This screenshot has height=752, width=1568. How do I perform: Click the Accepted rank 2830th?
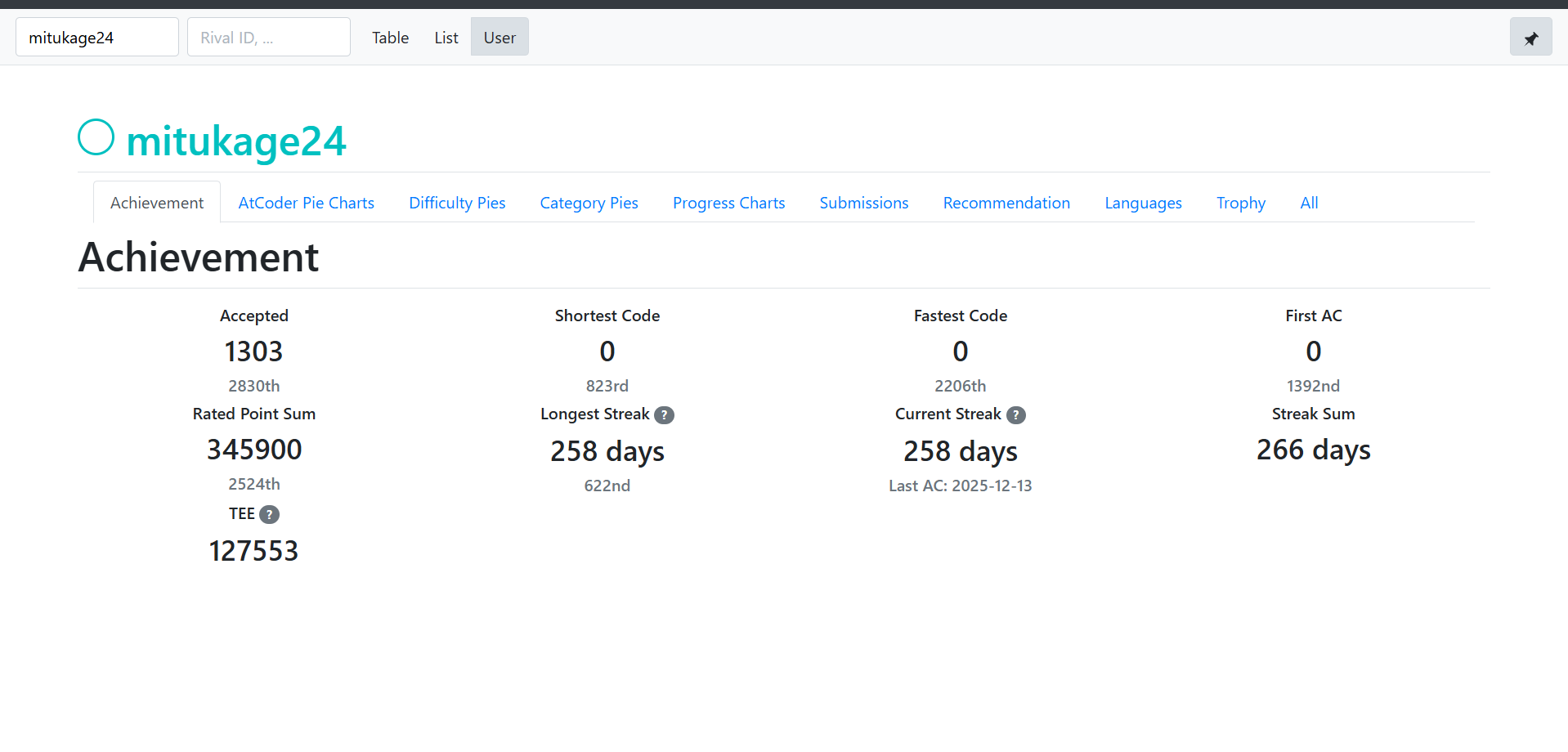(x=254, y=386)
